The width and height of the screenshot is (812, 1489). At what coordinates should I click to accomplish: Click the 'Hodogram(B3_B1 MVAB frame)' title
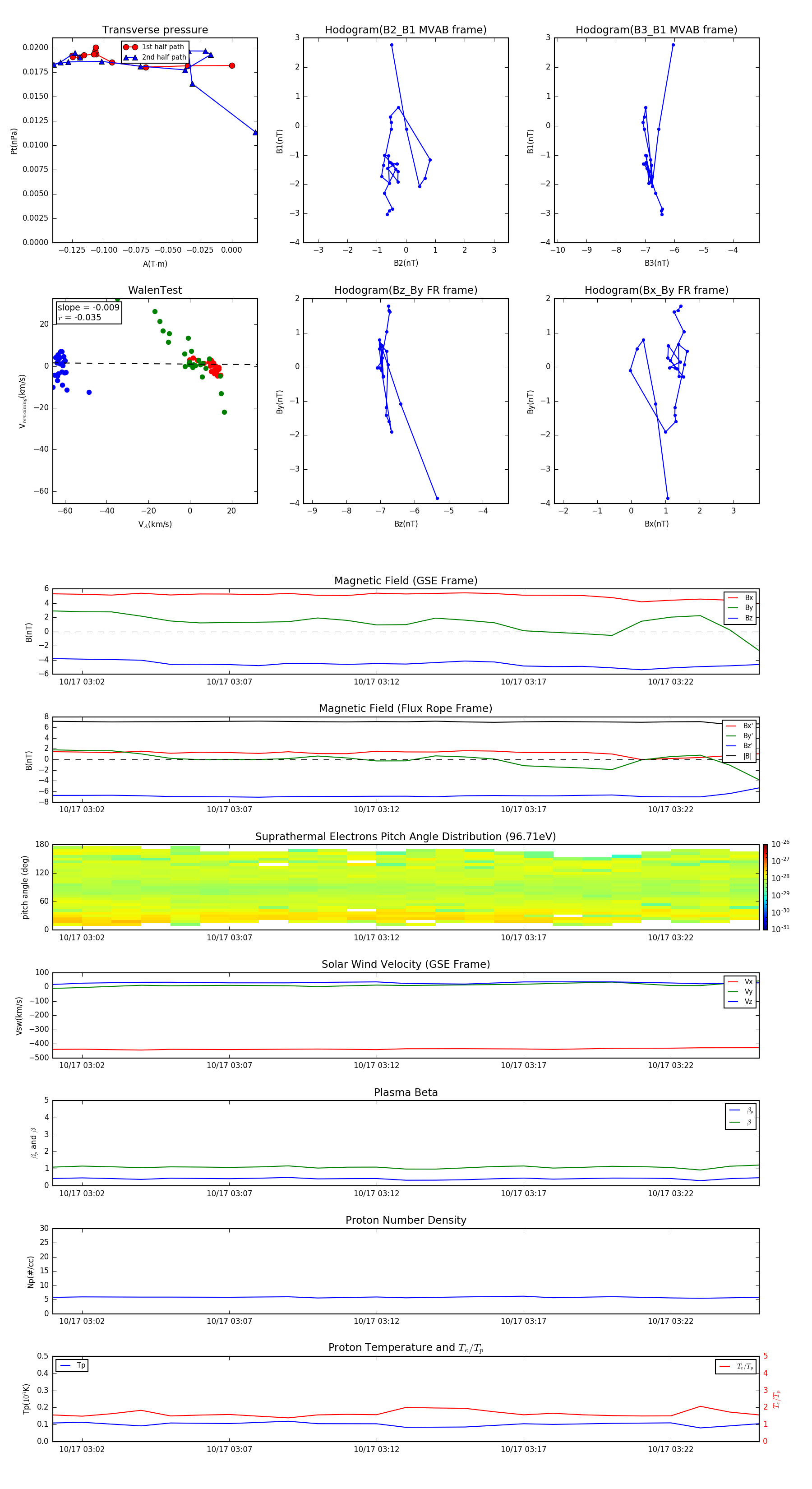tap(656, 30)
